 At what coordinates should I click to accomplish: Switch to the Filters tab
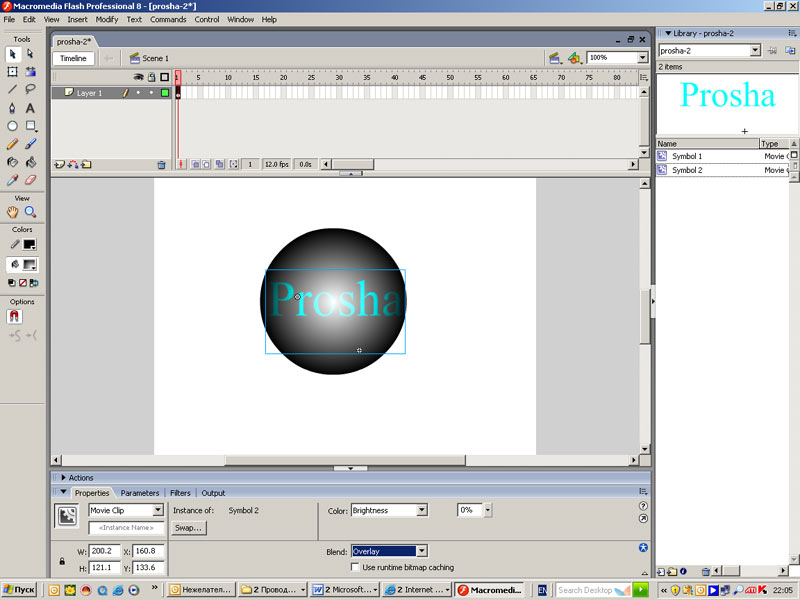[180, 493]
